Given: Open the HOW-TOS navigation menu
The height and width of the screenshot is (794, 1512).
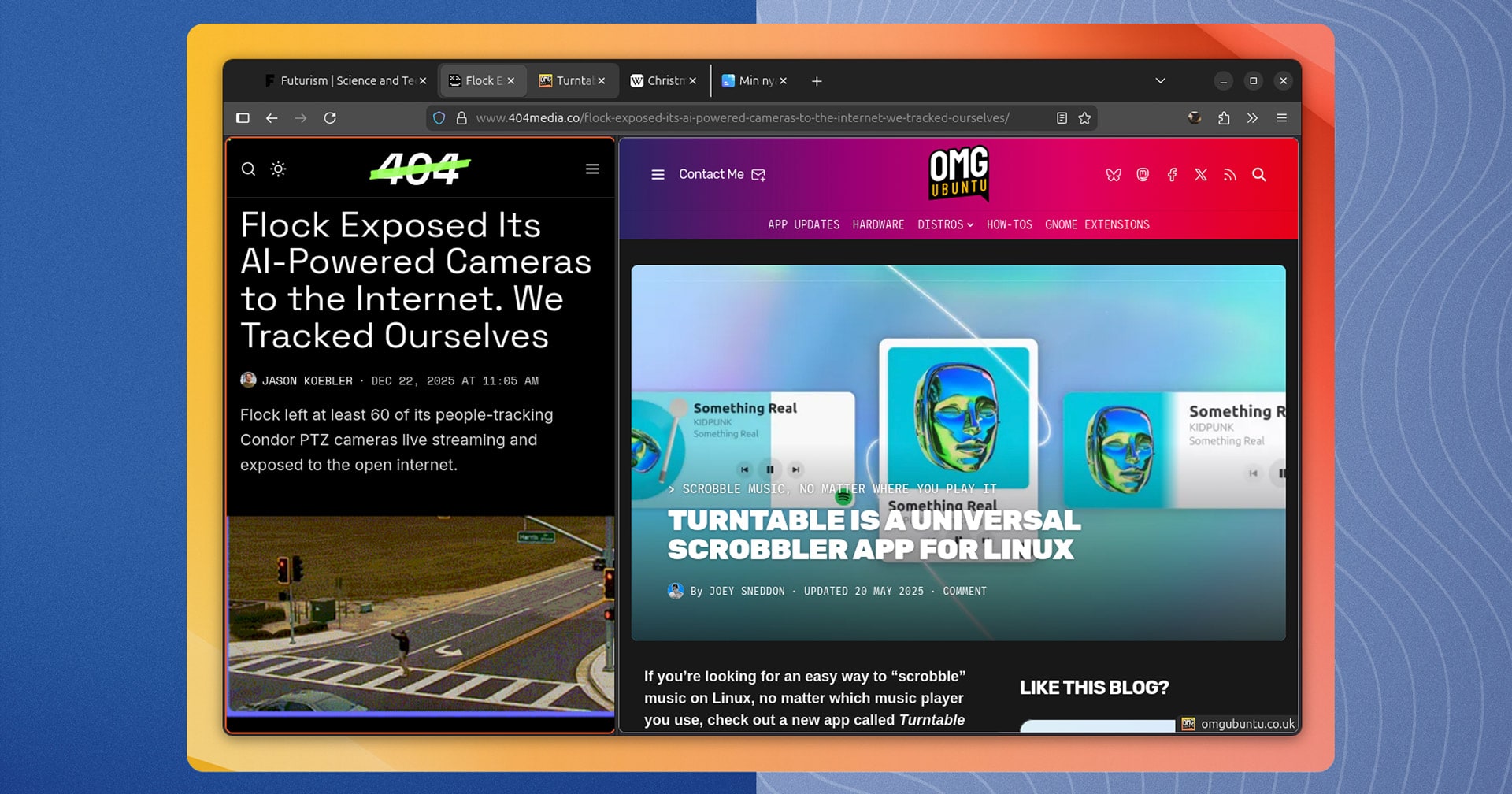Looking at the screenshot, I should pos(1009,224).
